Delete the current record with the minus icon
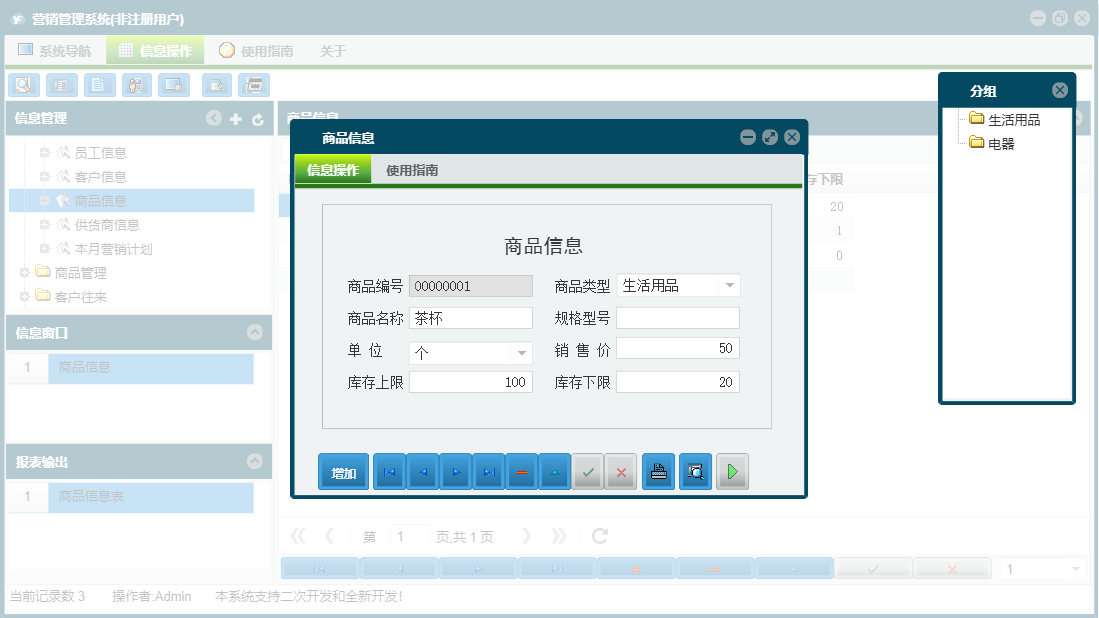Screen dimensions: 1099x618 tap(521, 471)
